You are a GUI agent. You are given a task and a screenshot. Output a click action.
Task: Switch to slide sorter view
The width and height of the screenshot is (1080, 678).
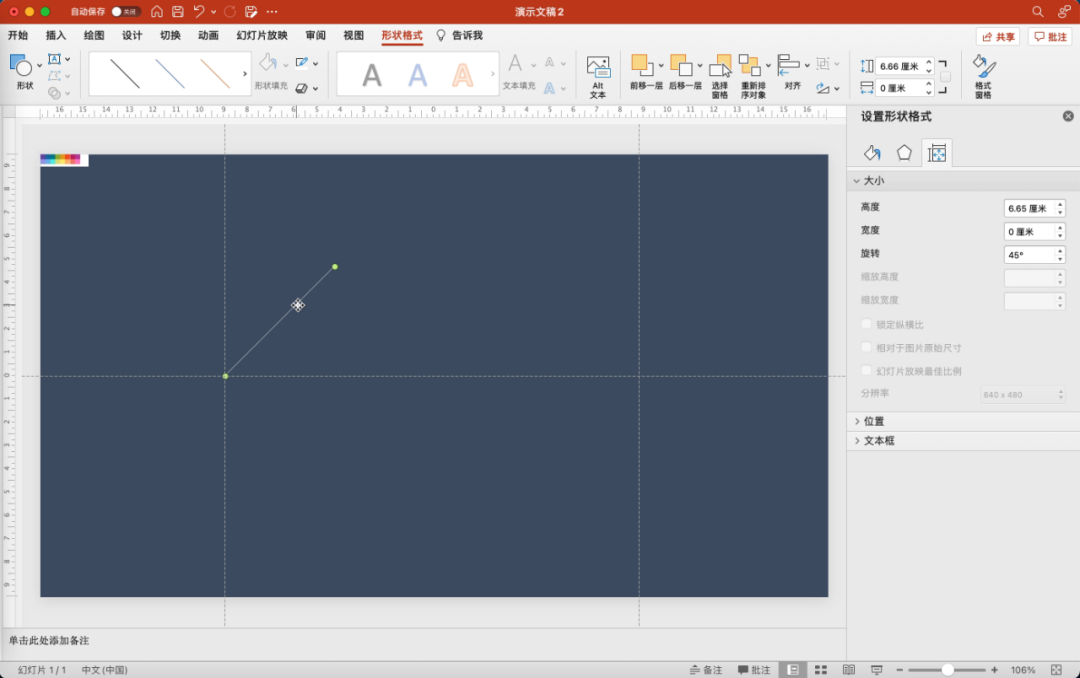pos(820,670)
